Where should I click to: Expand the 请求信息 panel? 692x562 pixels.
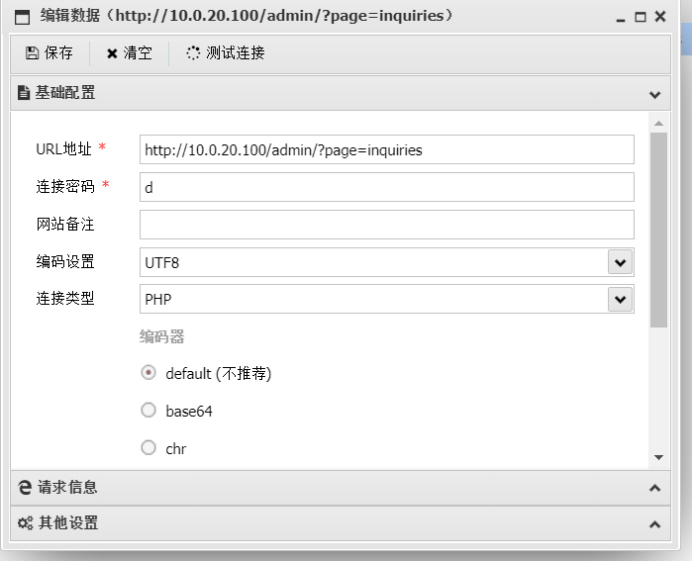pos(655,488)
